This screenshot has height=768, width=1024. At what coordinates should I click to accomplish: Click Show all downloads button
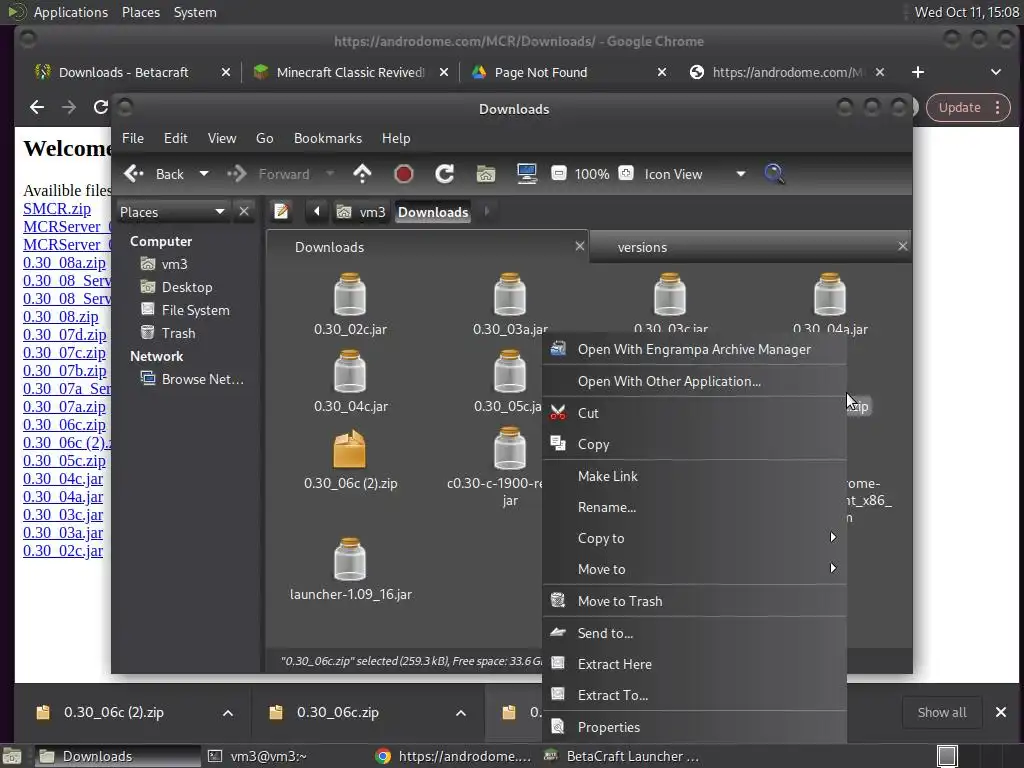[x=942, y=712]
